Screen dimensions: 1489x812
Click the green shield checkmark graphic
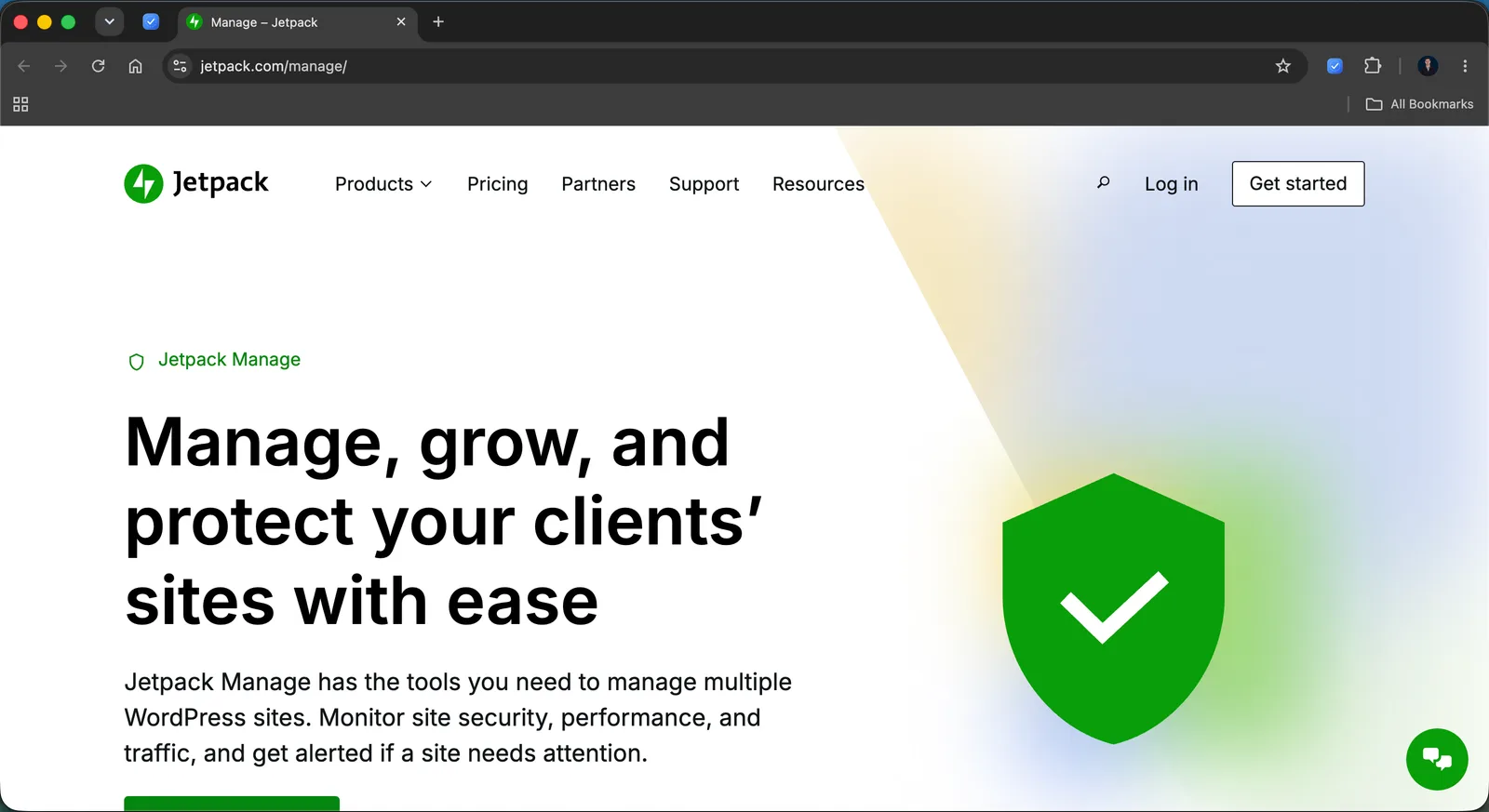tap(1113, 608)
